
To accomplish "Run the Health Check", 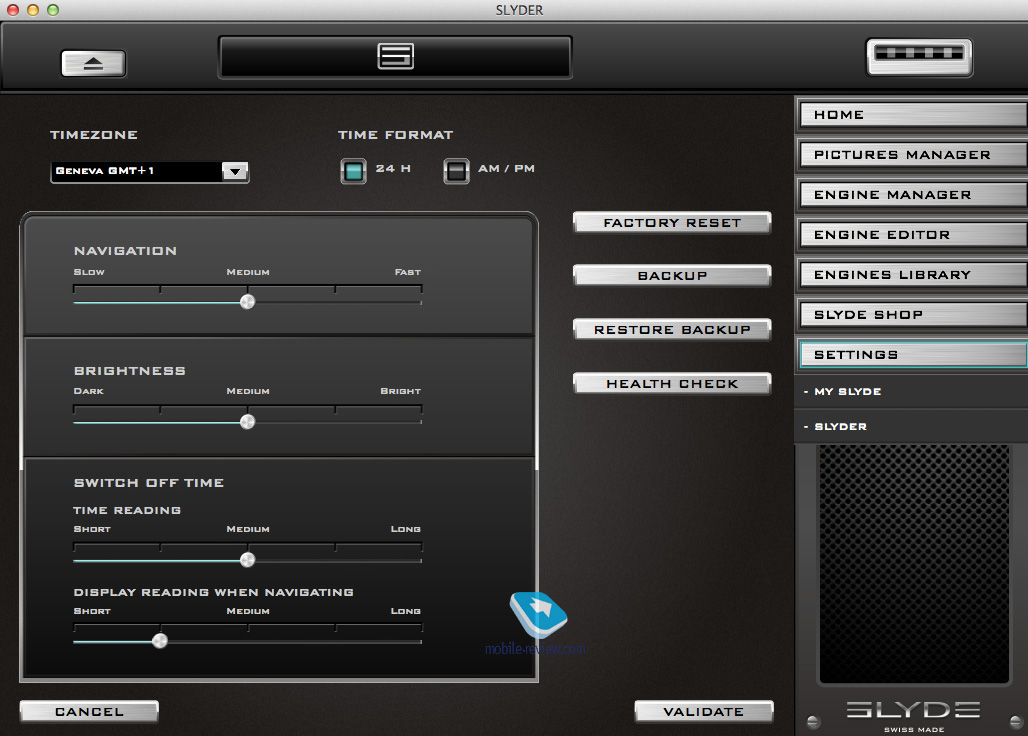I will point(672,384).
